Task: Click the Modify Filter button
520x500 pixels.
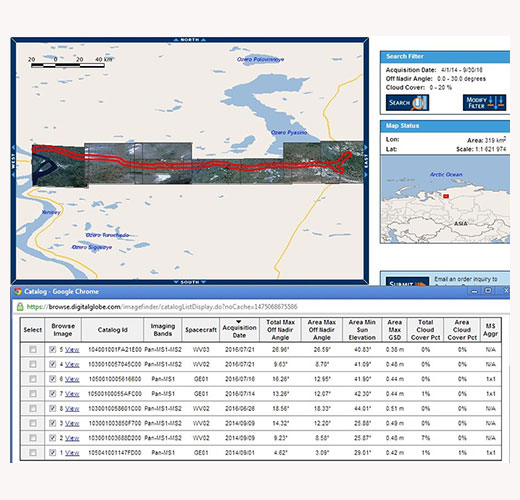Action: pos(484,103)
